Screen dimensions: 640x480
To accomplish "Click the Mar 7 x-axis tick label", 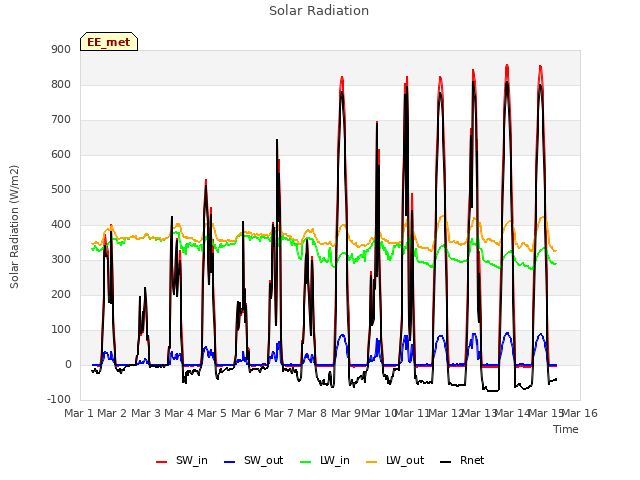I will [x=279, y=413].
